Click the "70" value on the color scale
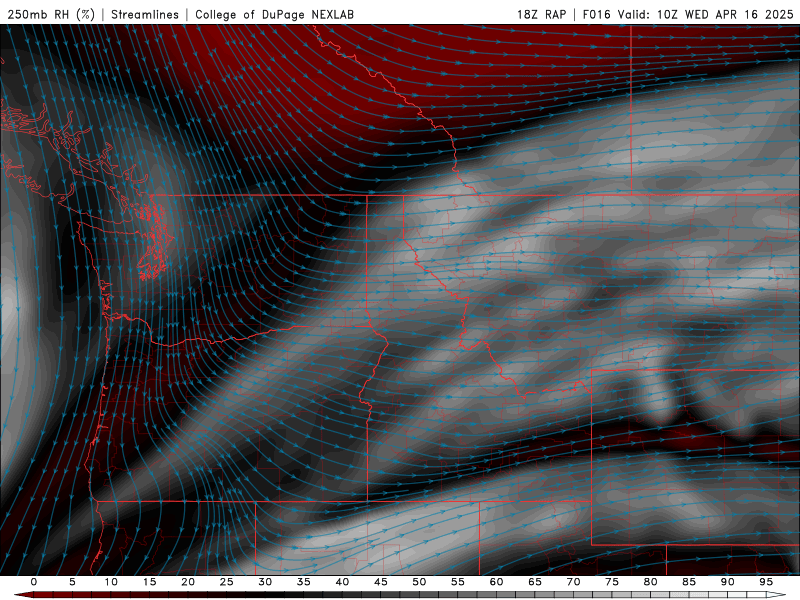Image resolution: width=800 pixels, height=600 pixels. coord(573,582)
